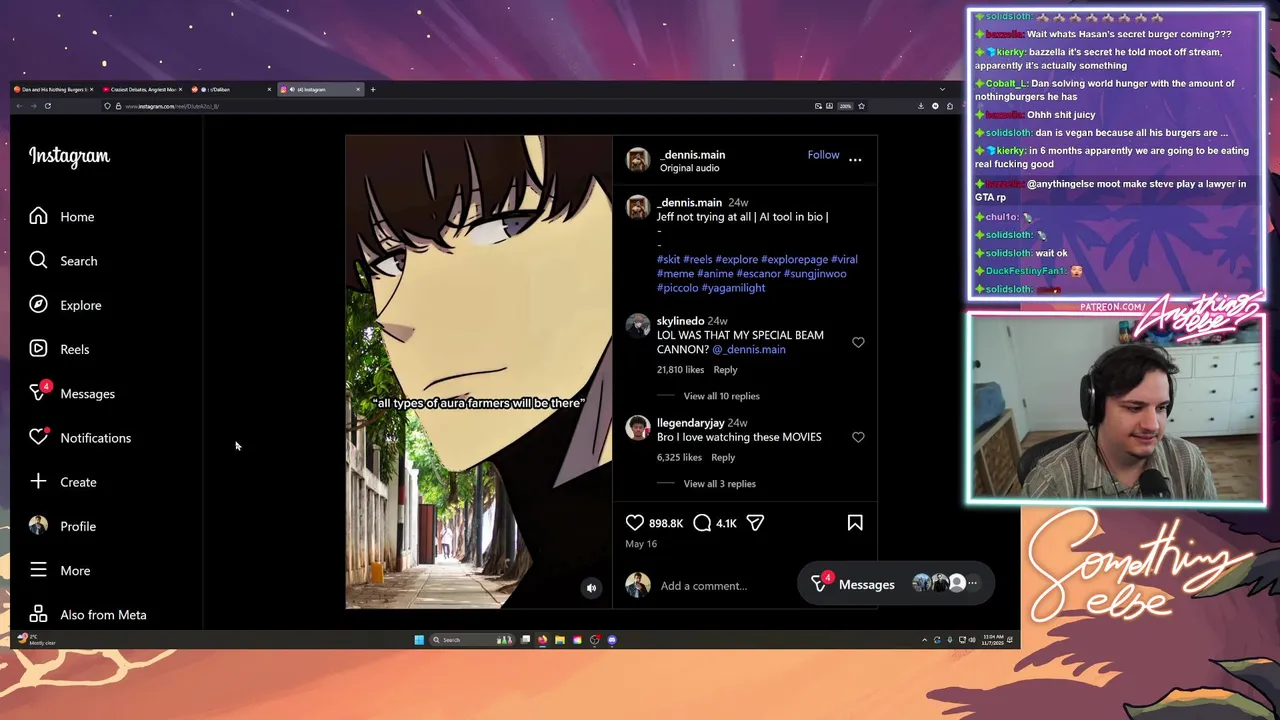
Task: Share the reel via paper plane icon
Action: [x=755, y=523]
